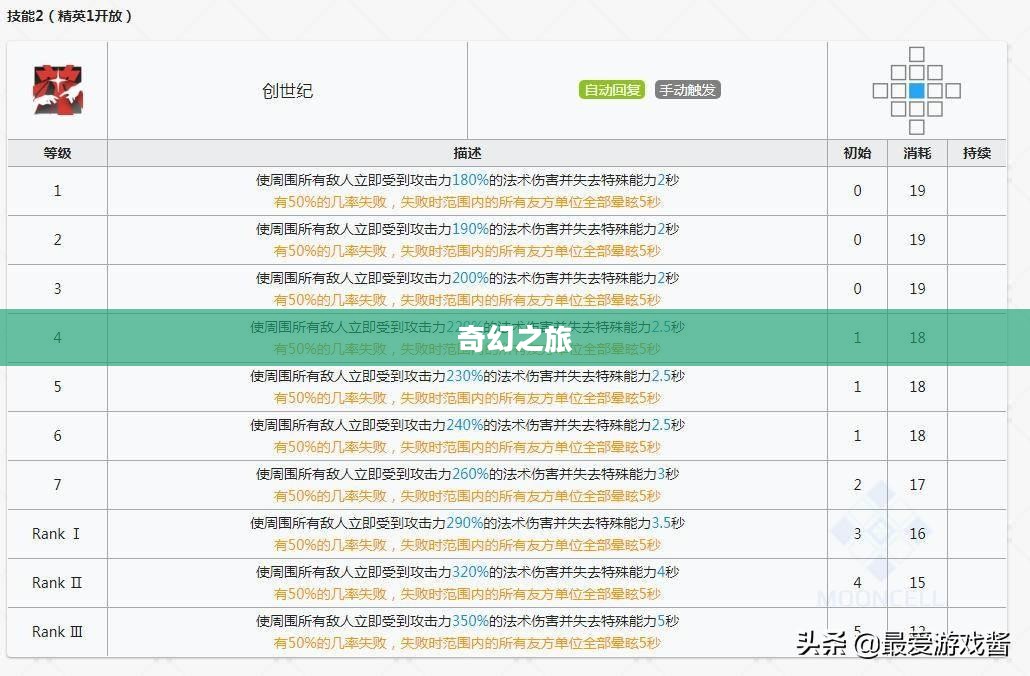
Task: Click the 创世纪 skill icon
Action: [58, 90]
